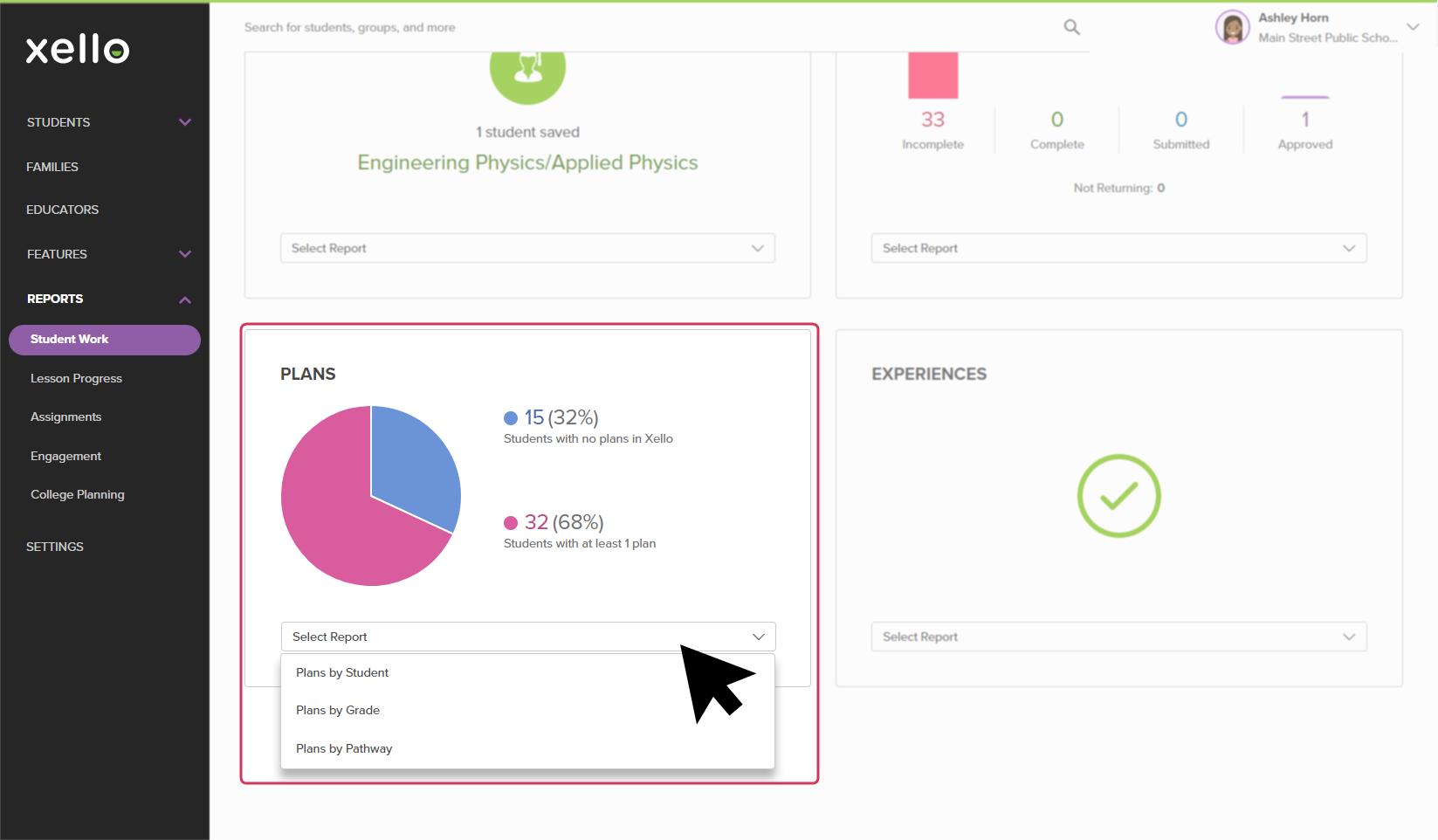Click the search magnifier icon
The image size is (1438, 840).
click(1071, 27)
